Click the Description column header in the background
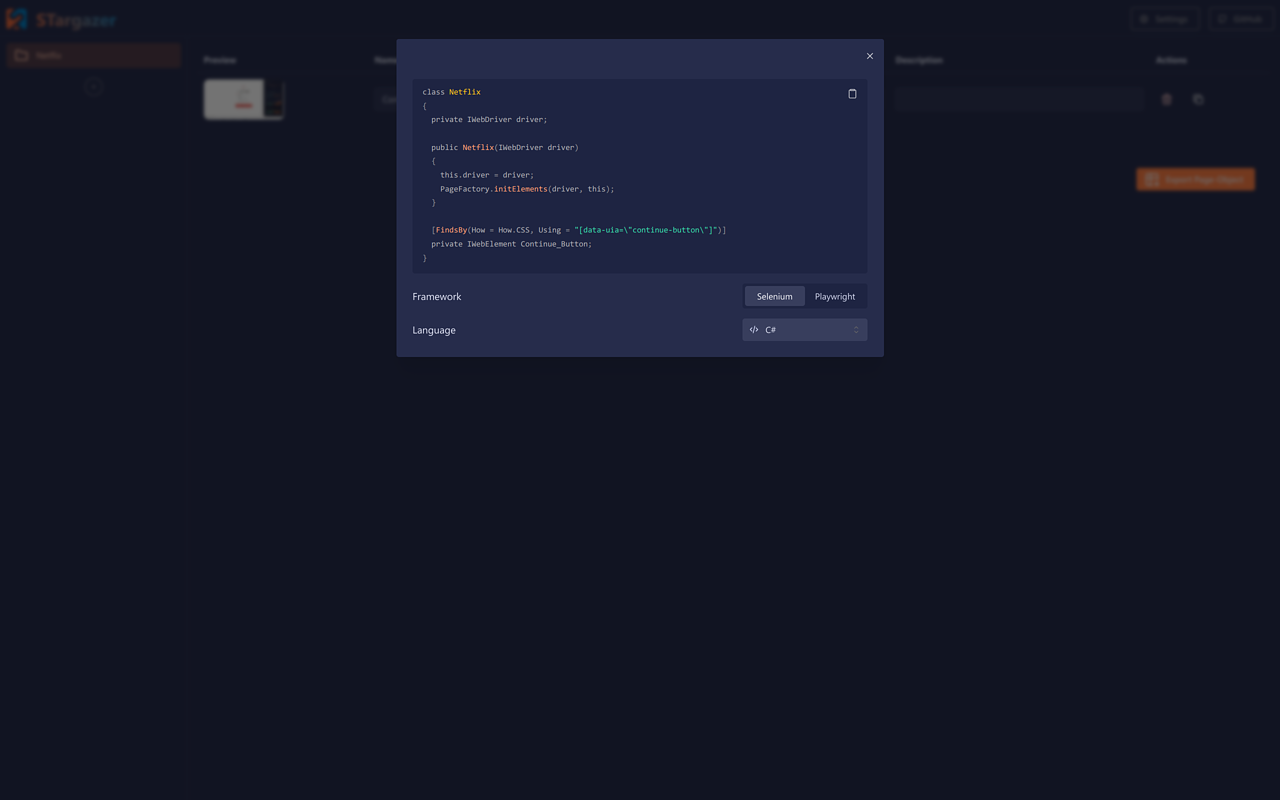Screen dimensions: 1280x800 [x=919, y=60]
